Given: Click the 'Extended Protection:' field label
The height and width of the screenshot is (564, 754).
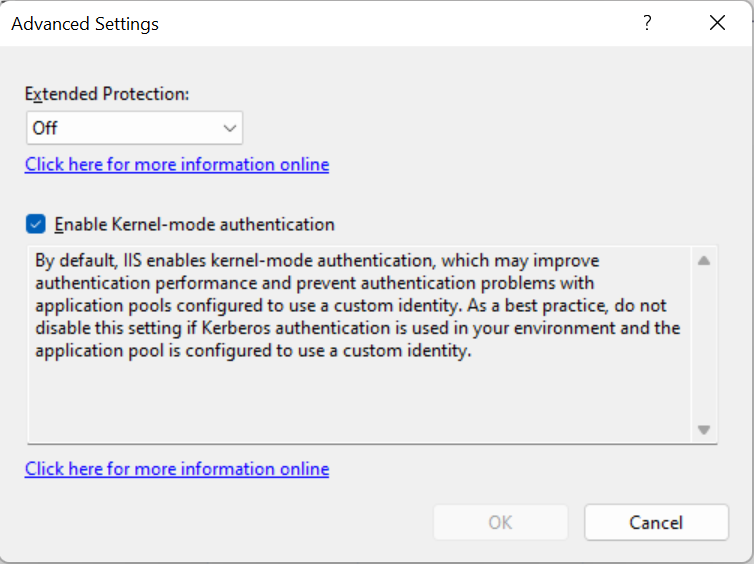Looking at the screenshot, I should coord(107,94).
